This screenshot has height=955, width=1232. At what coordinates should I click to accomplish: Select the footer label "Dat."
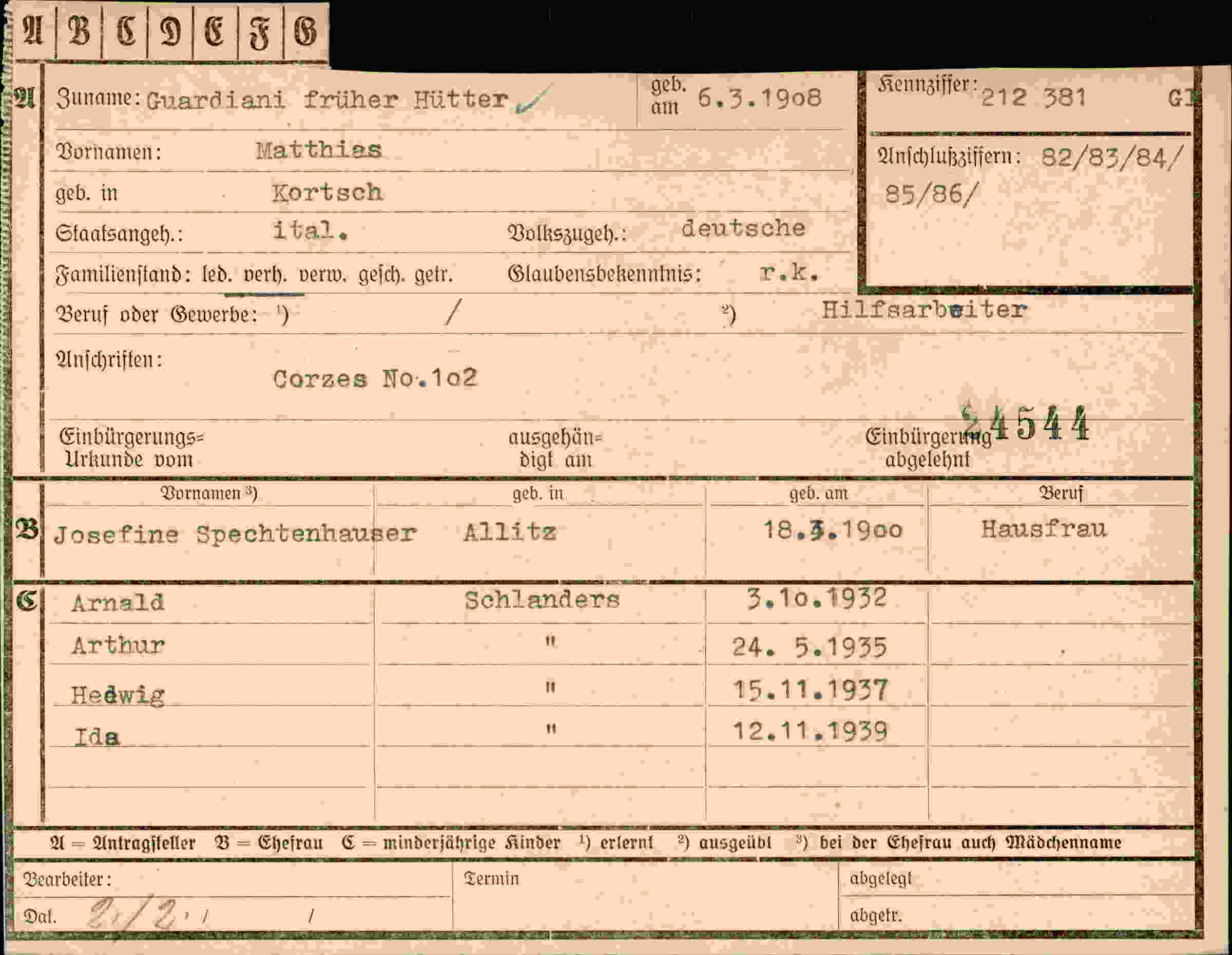click(40, 916)
